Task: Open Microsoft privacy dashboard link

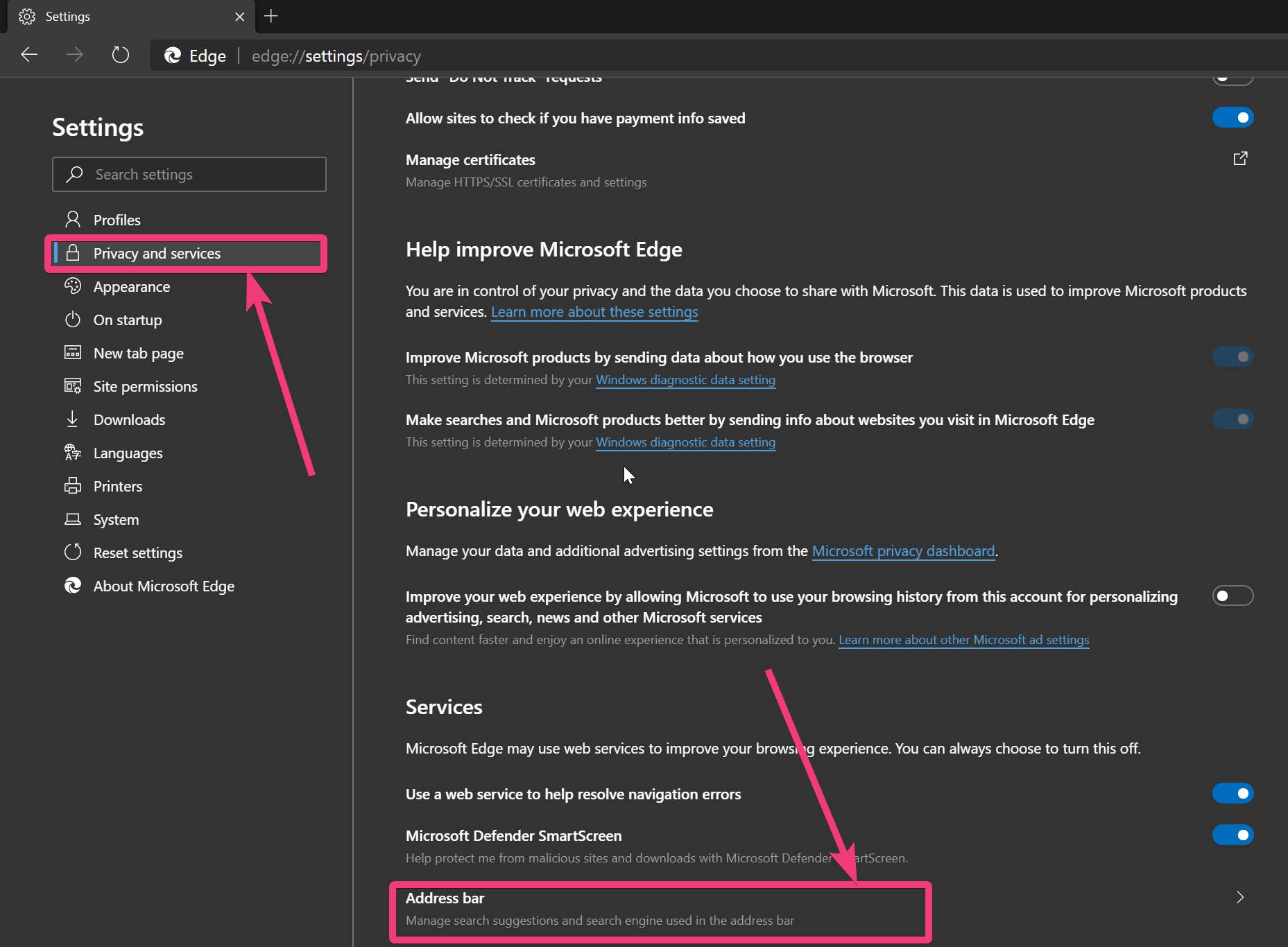Action: [x=903, y=551]
